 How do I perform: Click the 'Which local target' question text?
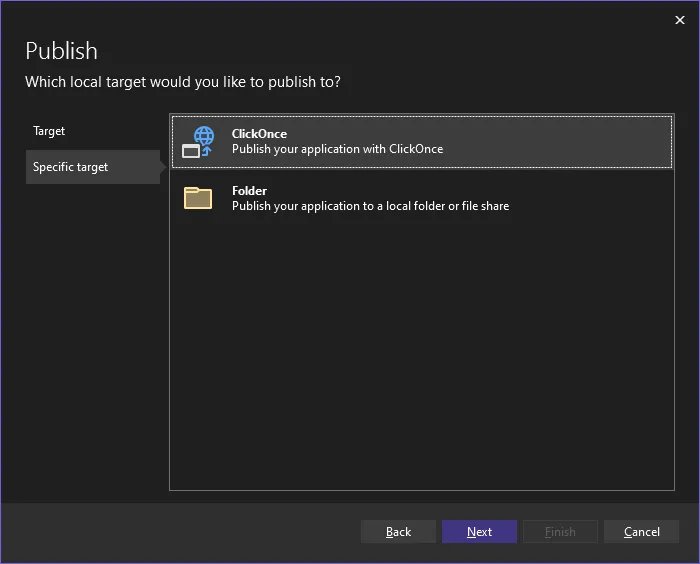coord(182,82)
